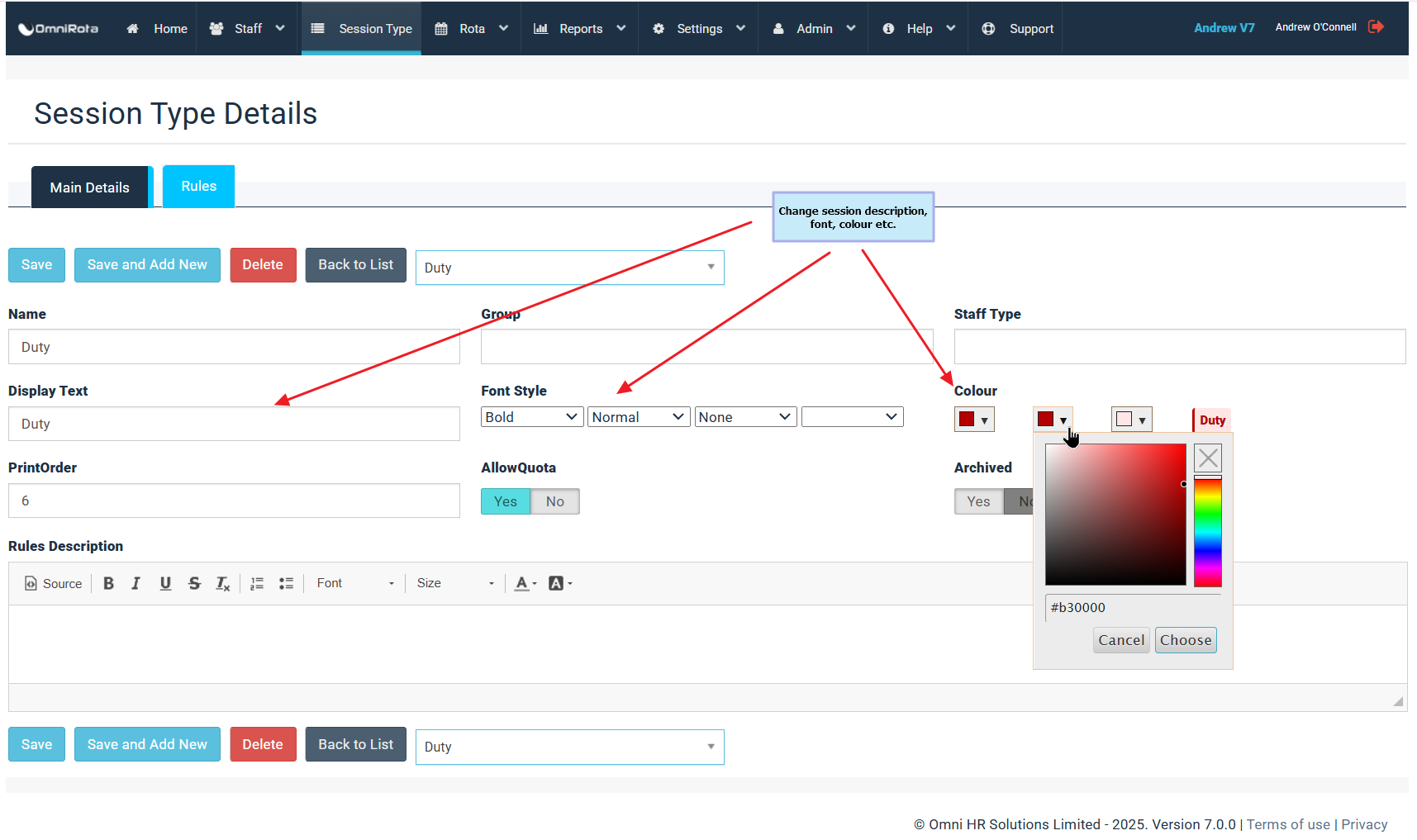Viewport: 1417px width, 840px height.
Task: Set Archived to Yes
Action: [x=978, y=501]
